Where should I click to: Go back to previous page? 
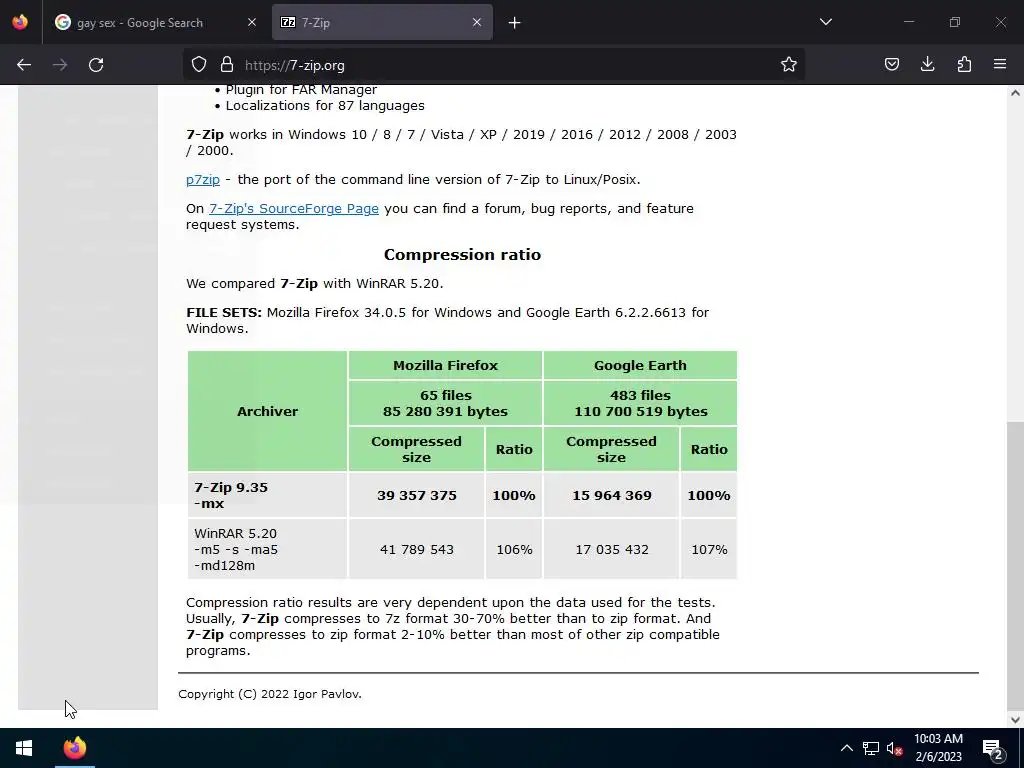pos(24,65)
